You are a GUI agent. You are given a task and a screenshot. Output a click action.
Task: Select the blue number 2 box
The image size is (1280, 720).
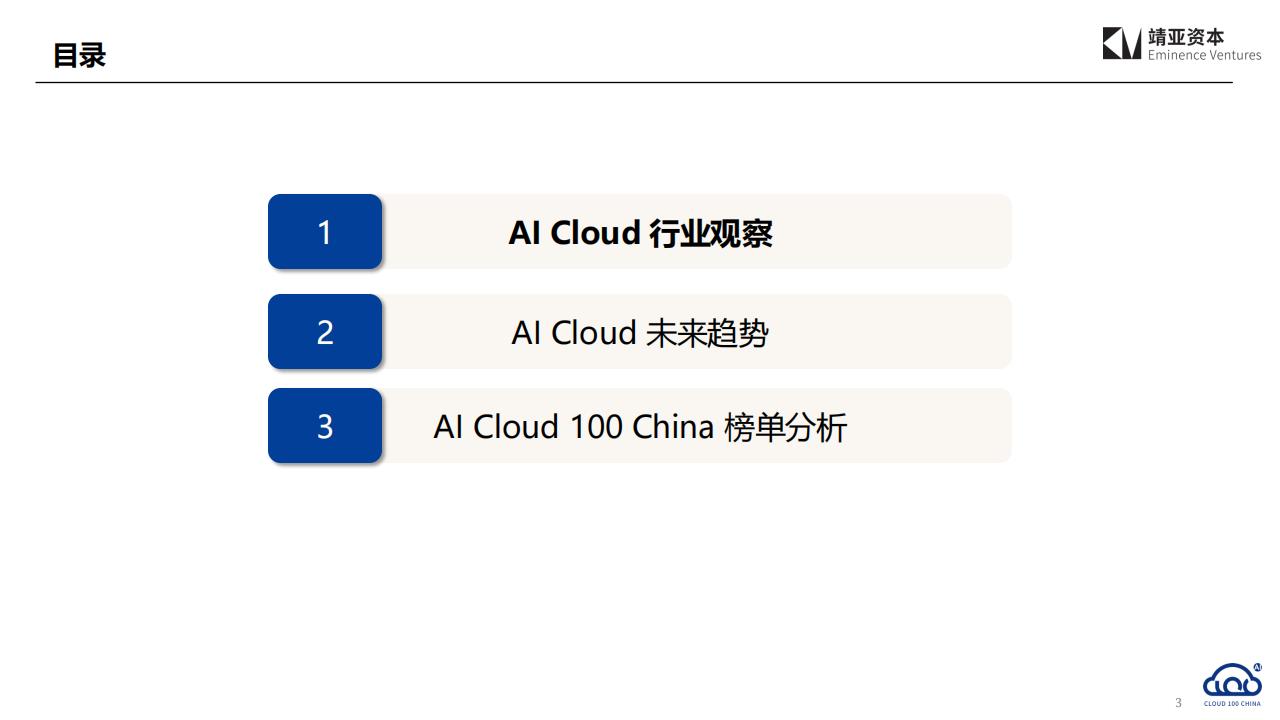325,331
